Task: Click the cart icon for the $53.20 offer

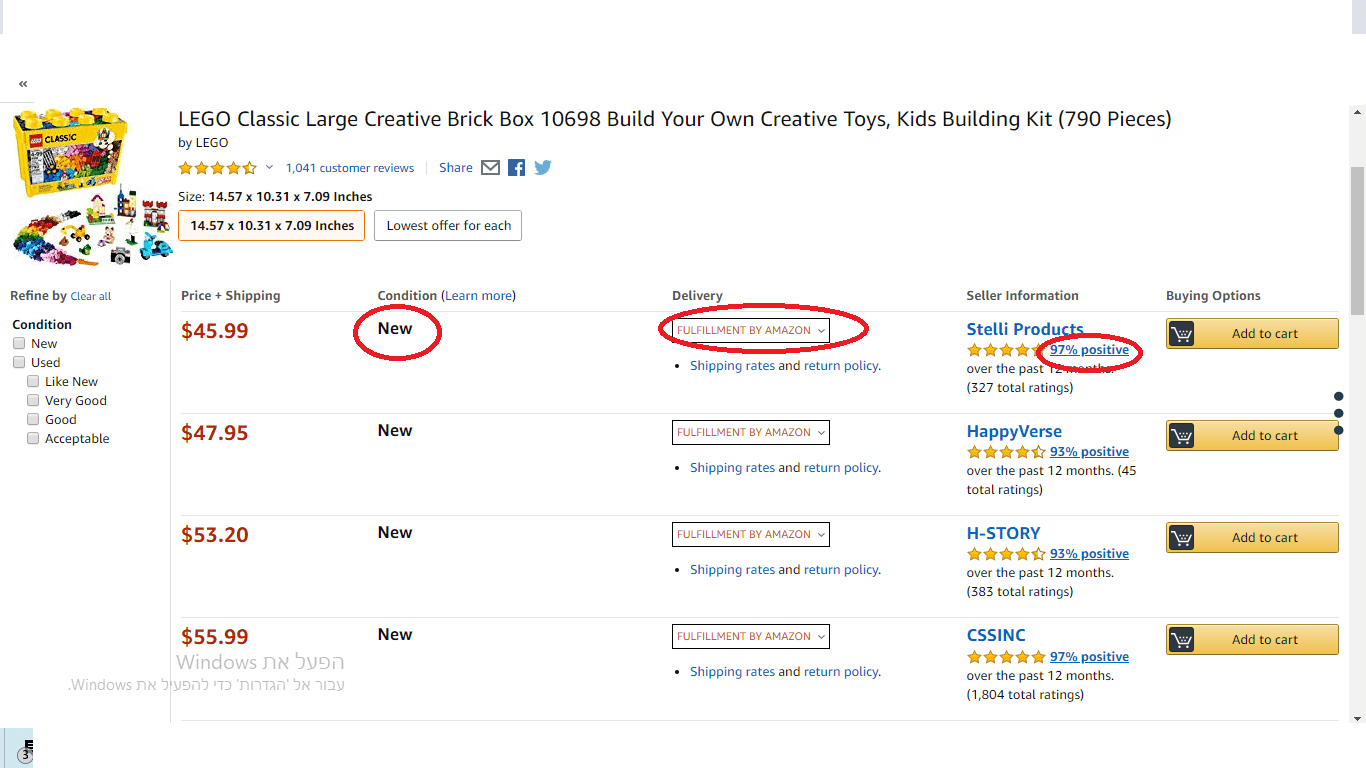Action: [1181, 538]
